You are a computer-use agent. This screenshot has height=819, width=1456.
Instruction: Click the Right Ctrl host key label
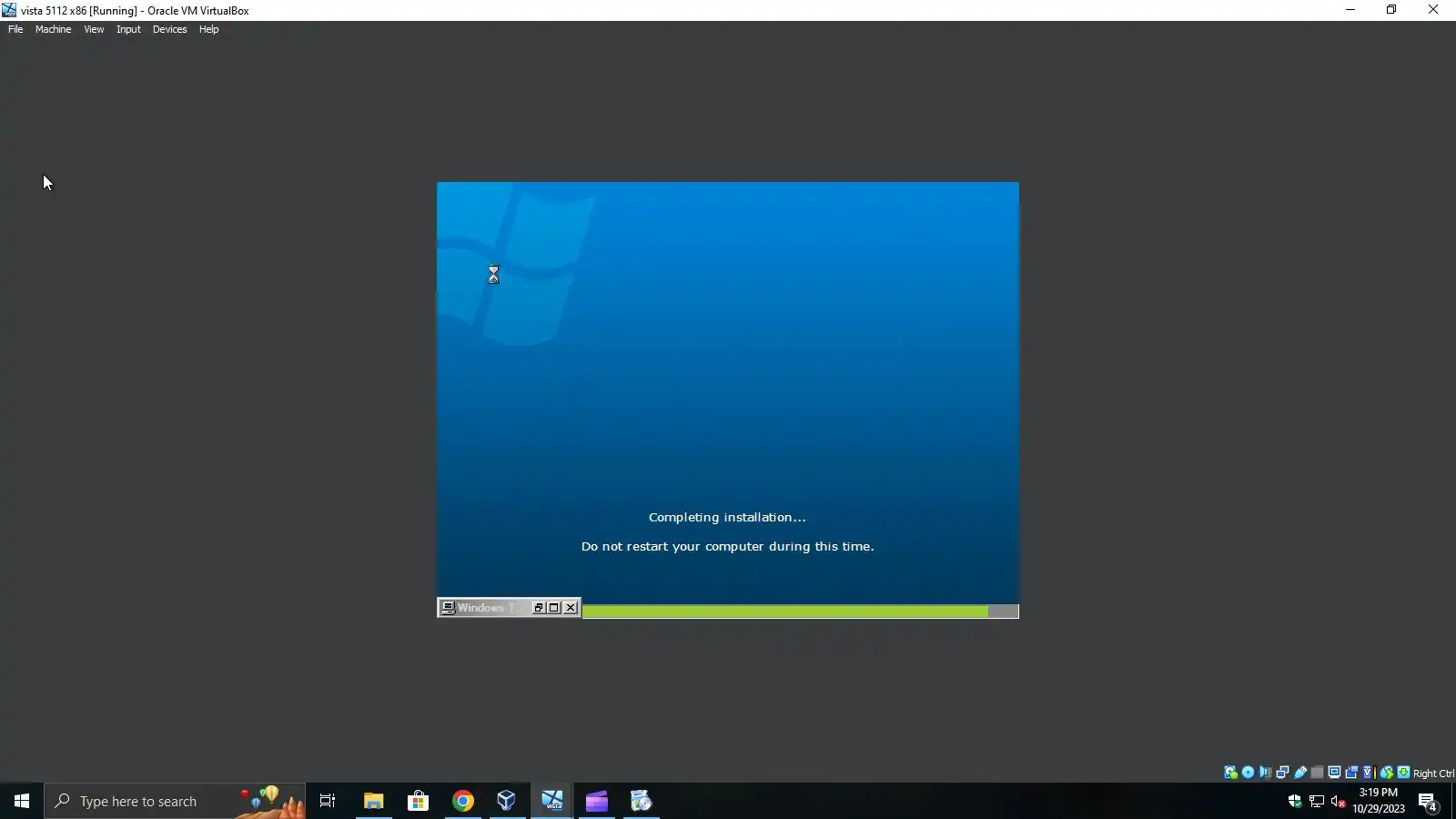coord(1433,773)
